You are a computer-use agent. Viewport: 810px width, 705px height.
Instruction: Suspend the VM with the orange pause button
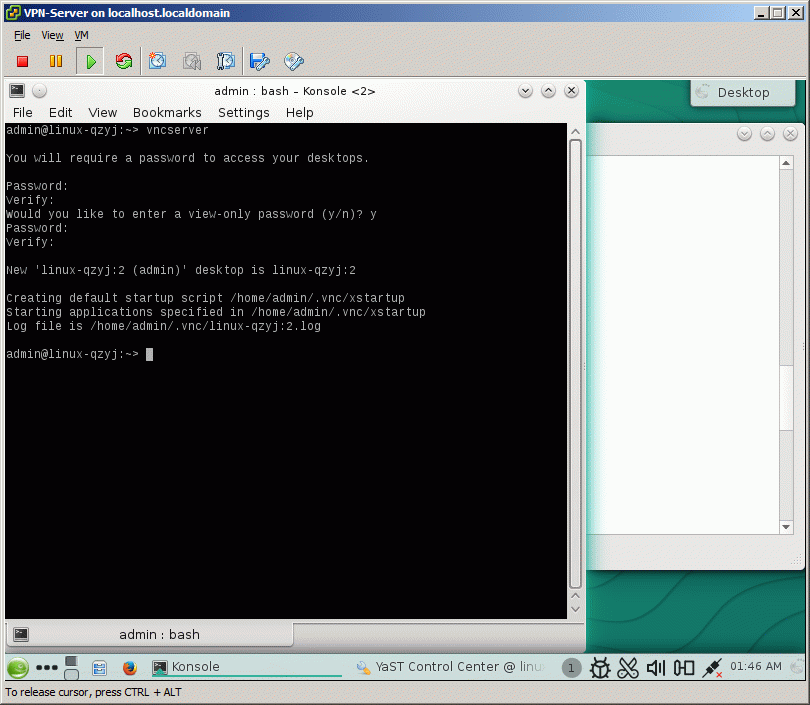pos(56,61)
